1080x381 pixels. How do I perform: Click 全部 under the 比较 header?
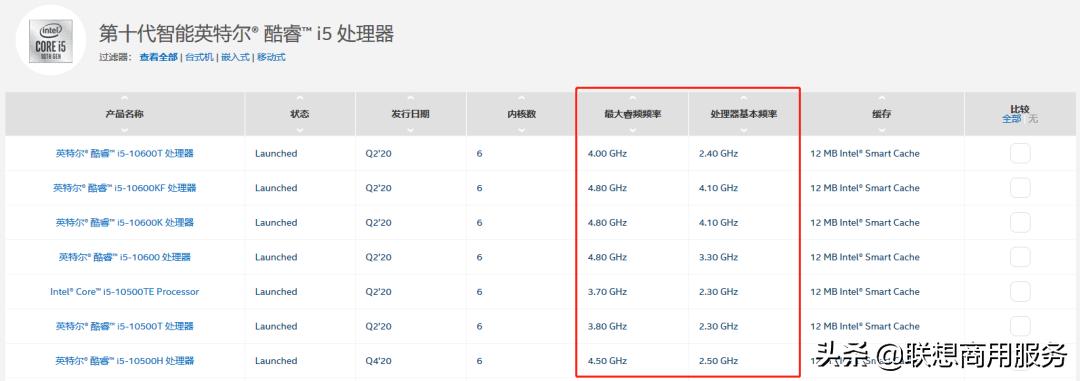pyautogui.click(x=1011, y=119)
